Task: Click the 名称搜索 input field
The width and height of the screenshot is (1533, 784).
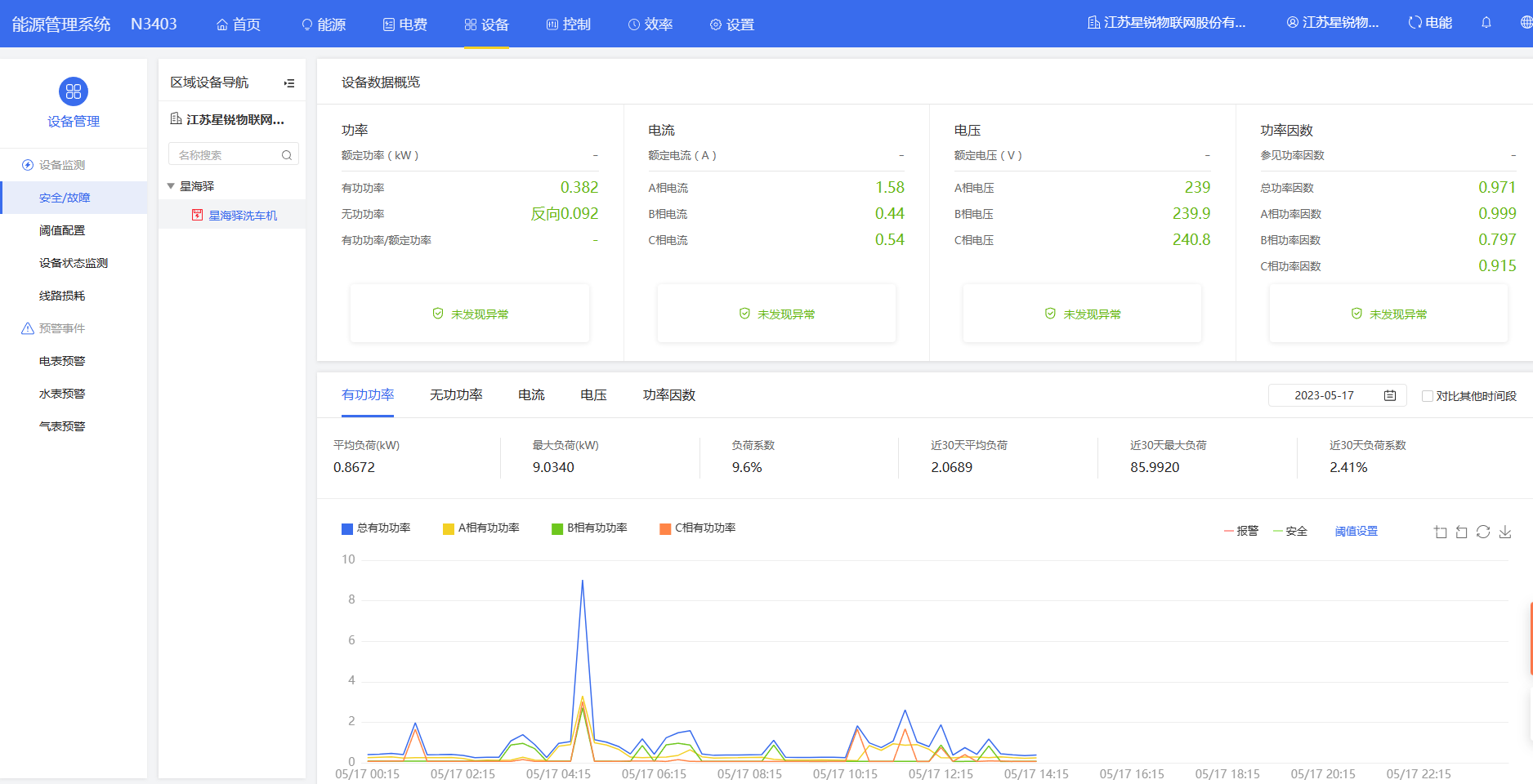Action: pyautogui.click(x=233, y=154)
